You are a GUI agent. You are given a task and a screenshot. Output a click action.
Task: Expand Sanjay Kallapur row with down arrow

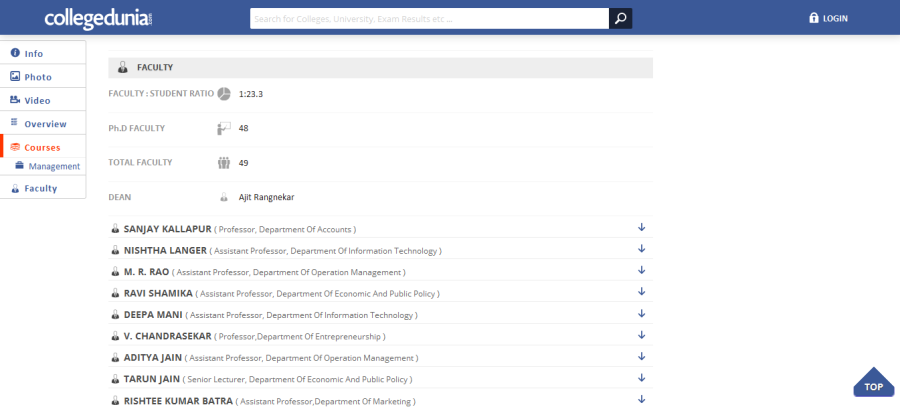tap(642, 227)
